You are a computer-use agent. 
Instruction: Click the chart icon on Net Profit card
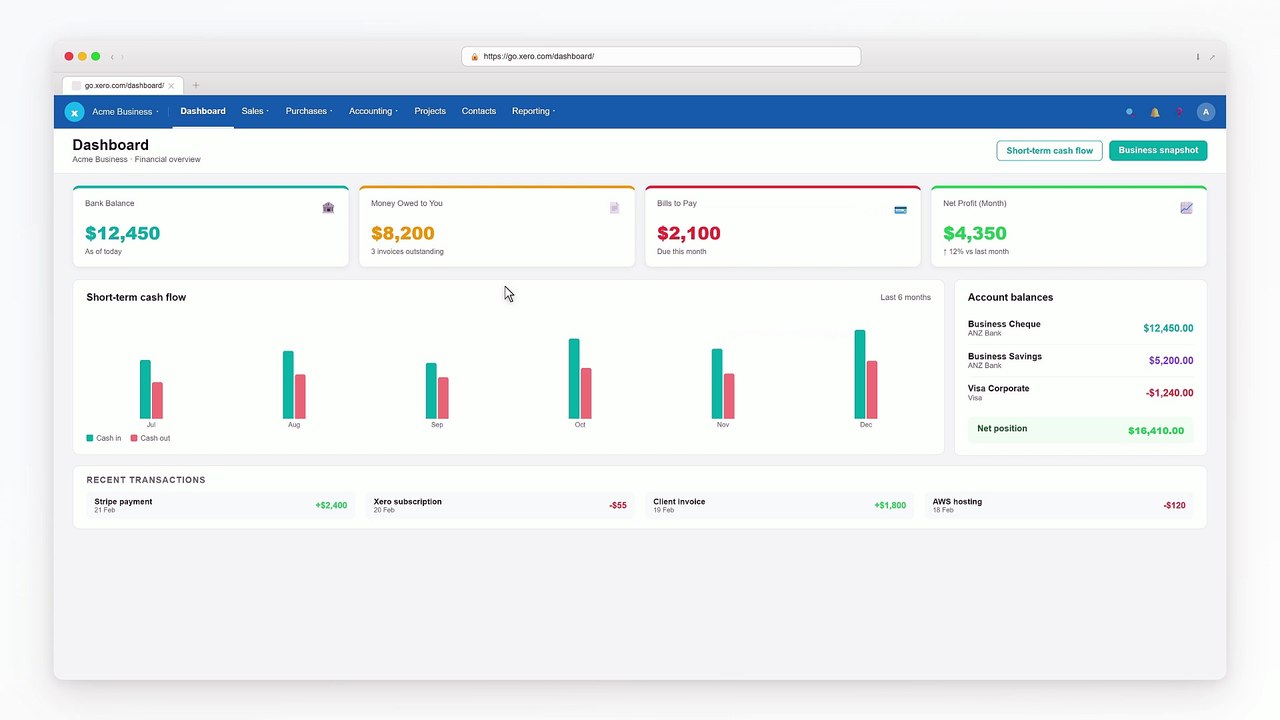point(1186,208)
